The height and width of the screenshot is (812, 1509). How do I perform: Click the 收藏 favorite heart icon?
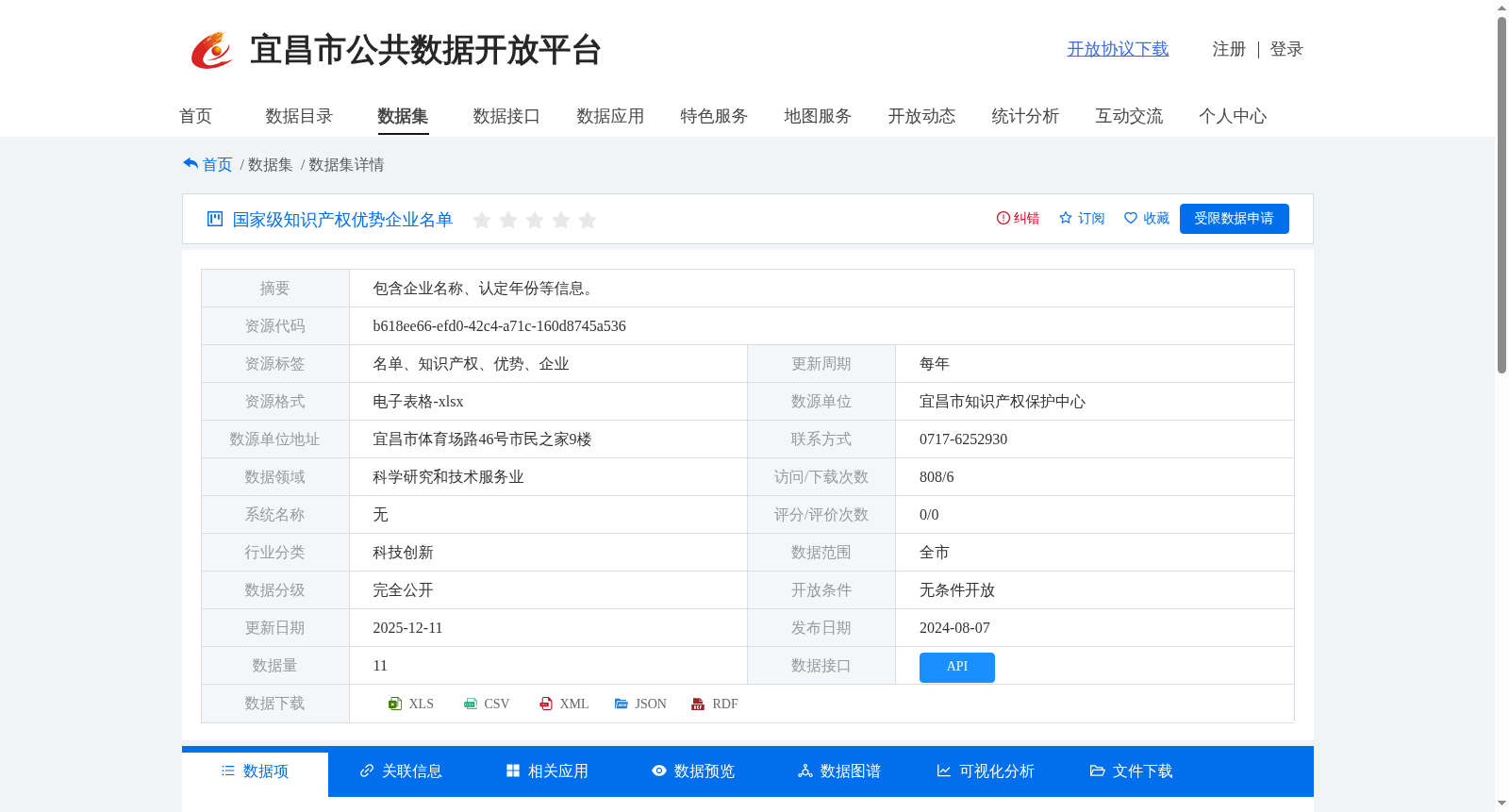[1131, 218]
